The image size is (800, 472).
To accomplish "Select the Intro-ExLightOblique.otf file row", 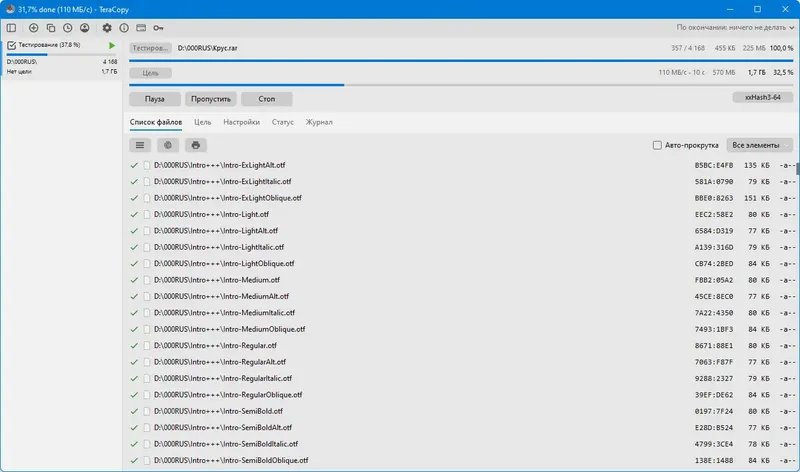I will click(x=461, y=198).
